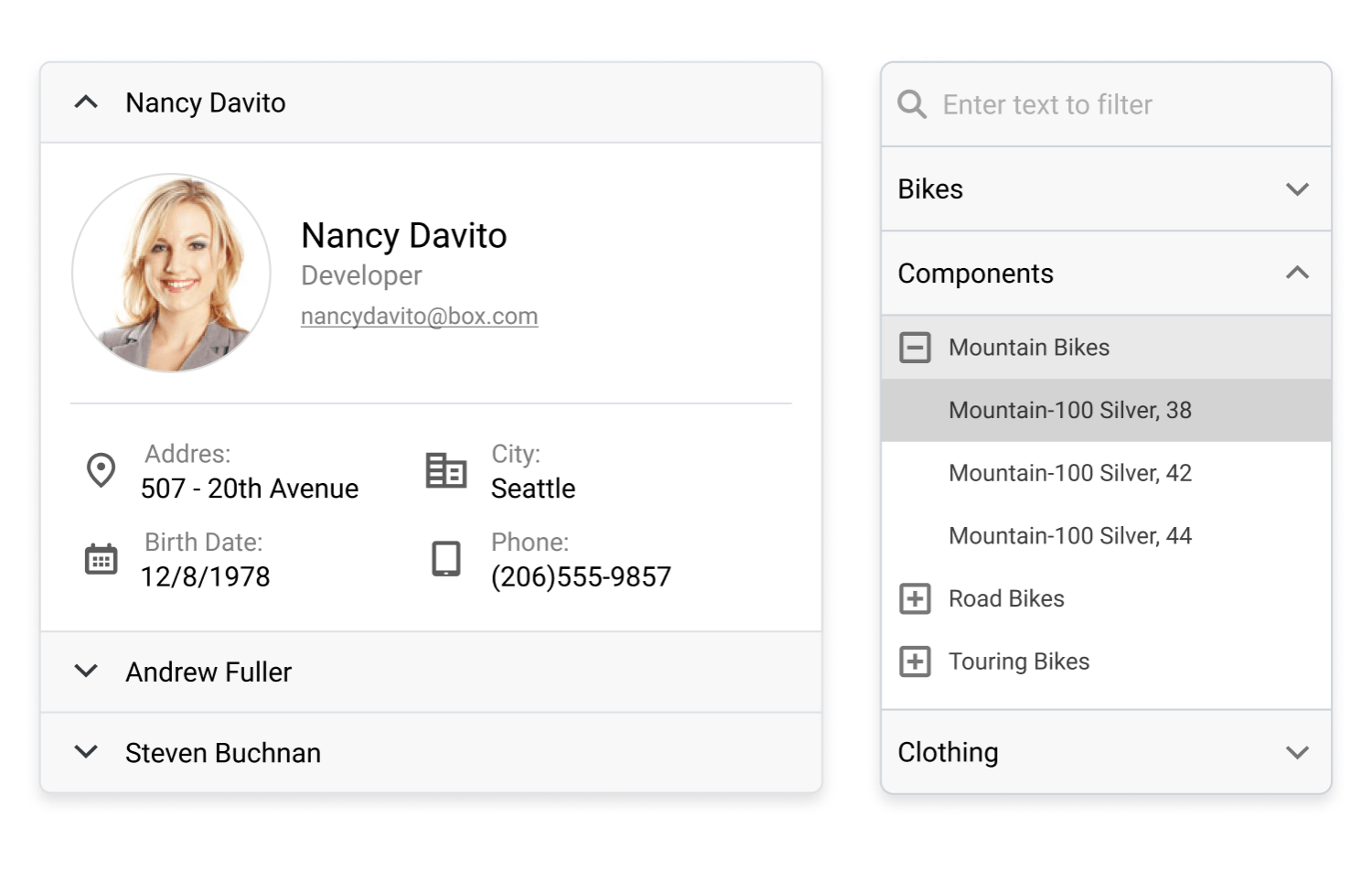Click the city building icon
The height and width of the screenshot is (871, 1372).
tap(446, 470)
